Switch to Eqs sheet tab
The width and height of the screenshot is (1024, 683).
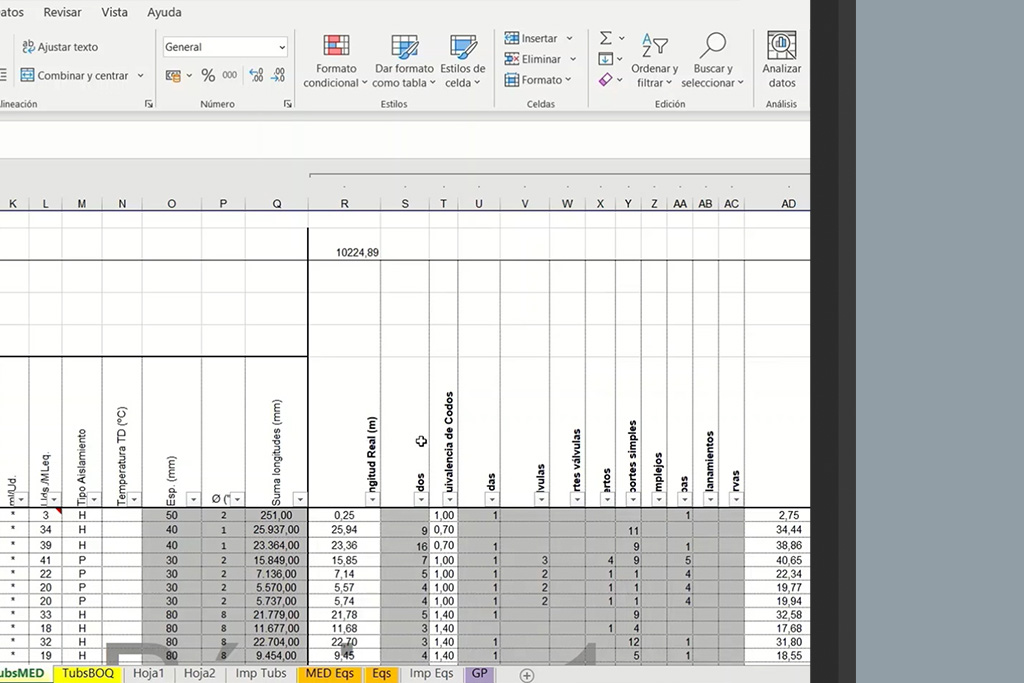pos(381,673)
